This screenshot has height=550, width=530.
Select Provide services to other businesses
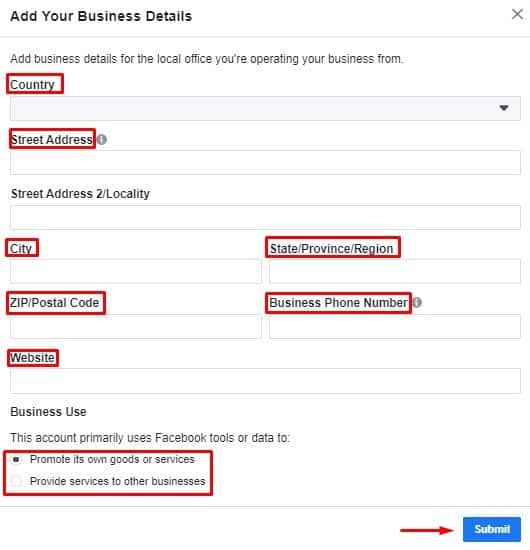(16, 481)
